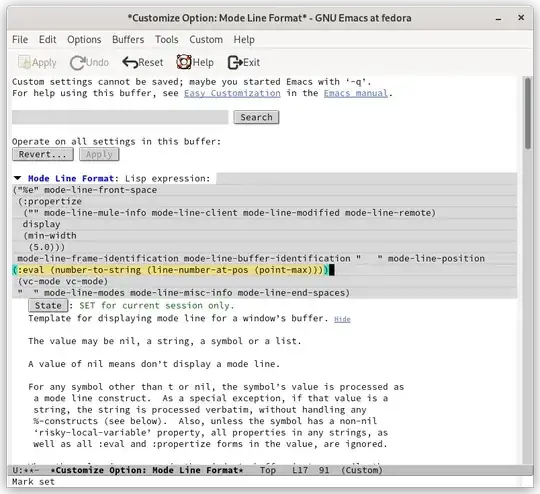Click 'Top' position indicator in mode line
This screenshot has height=494, width=540.
tap(268, 470)
